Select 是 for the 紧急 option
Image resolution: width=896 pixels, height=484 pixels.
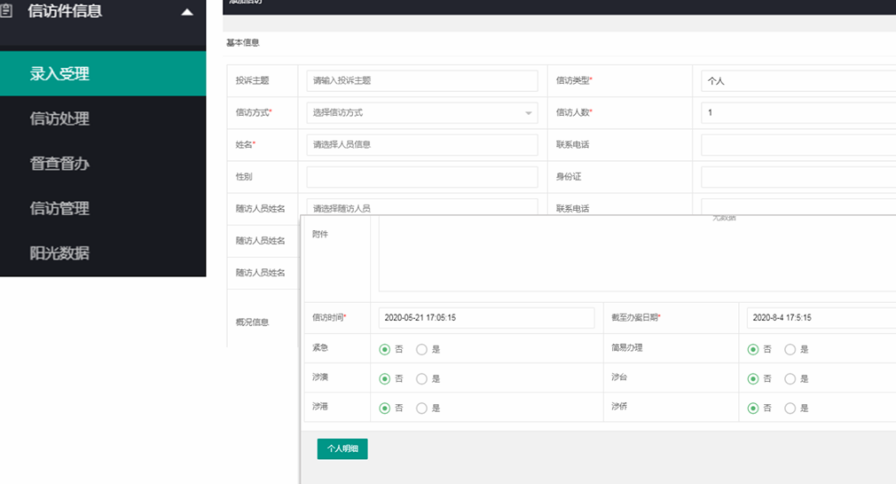422,350
